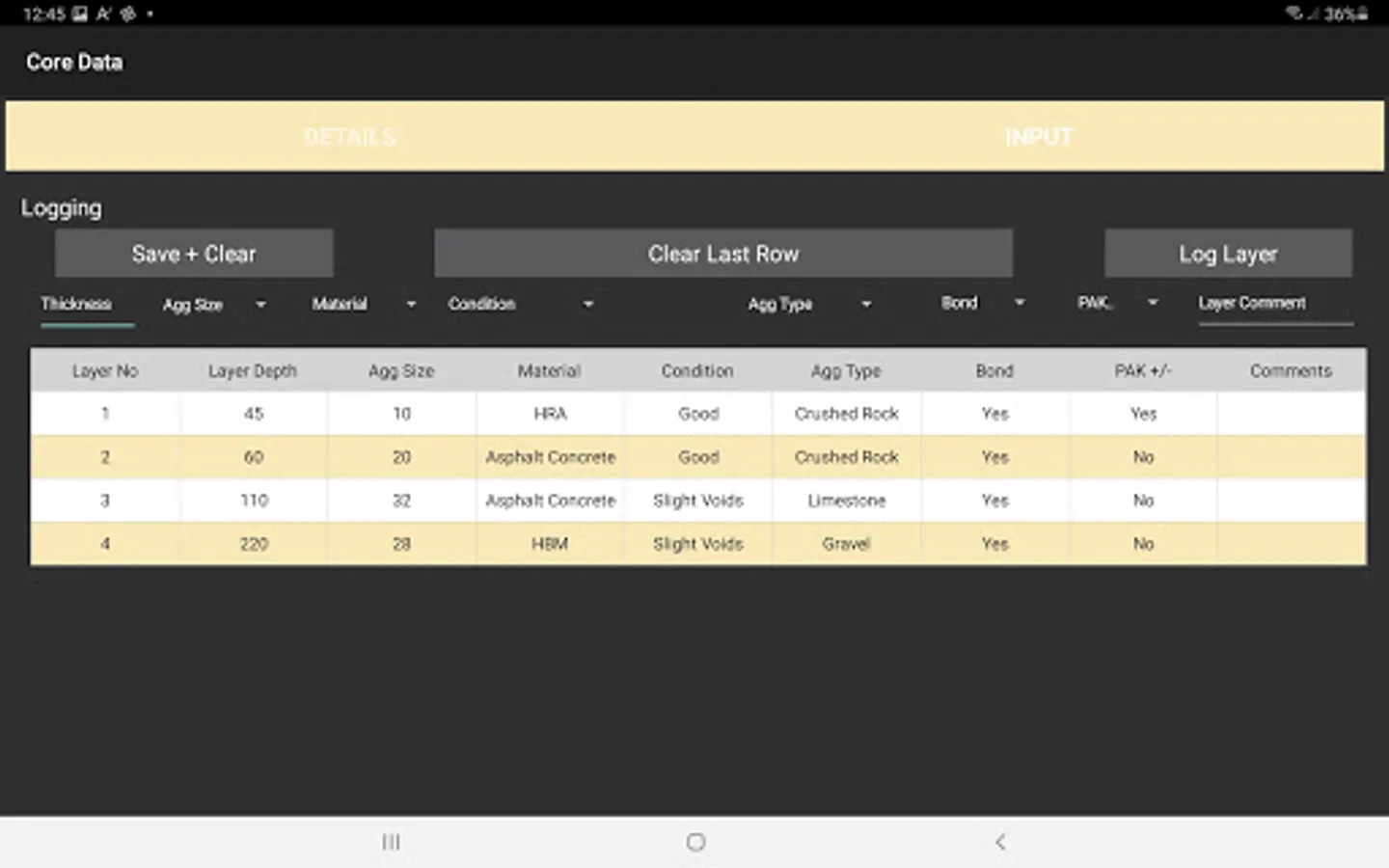Click the Log Layer button
Image resolution: width=1389 pixels, height=868 pixels.
click(1228, 254)
